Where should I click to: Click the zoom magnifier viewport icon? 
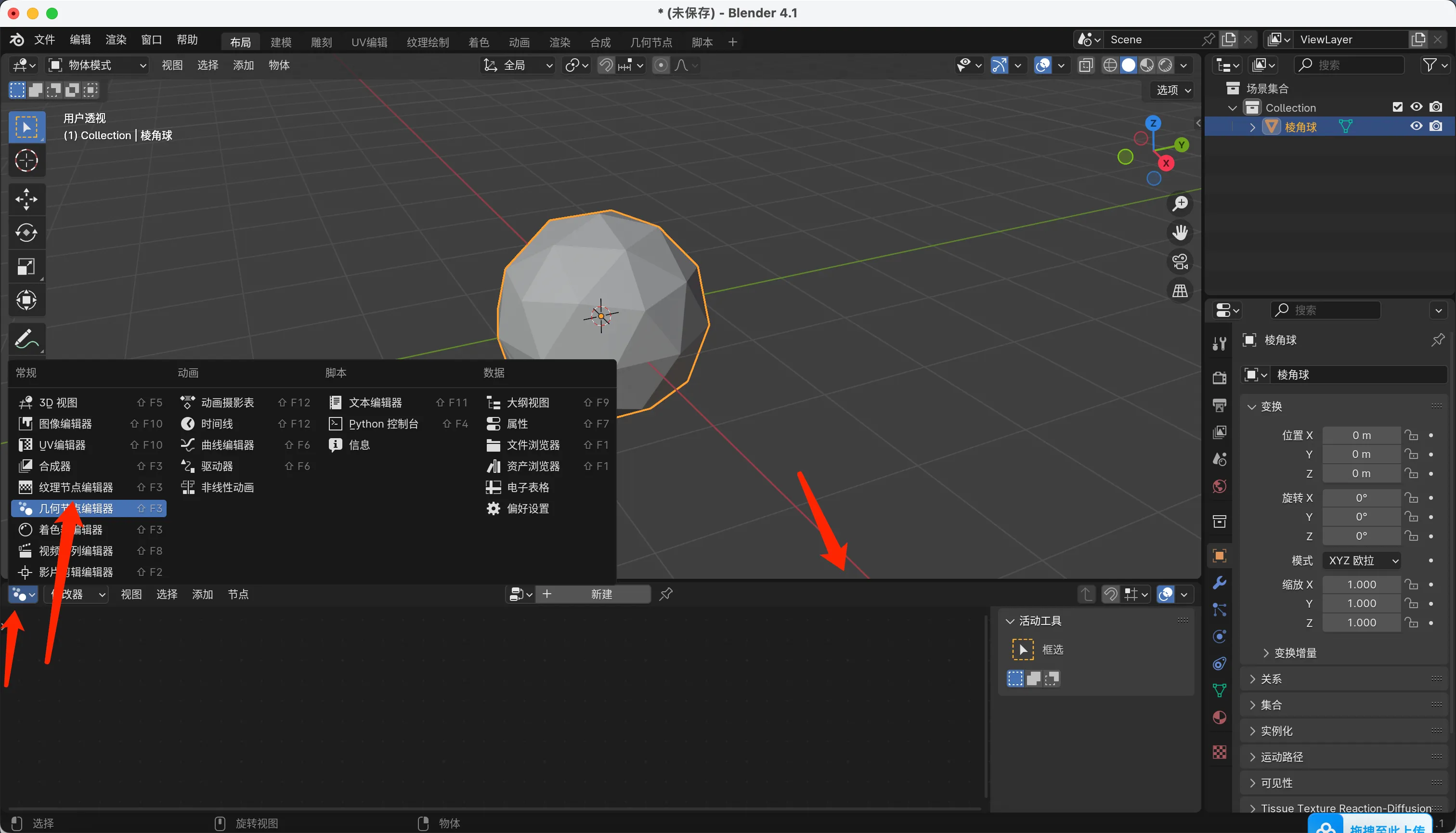click(1180, 204)
